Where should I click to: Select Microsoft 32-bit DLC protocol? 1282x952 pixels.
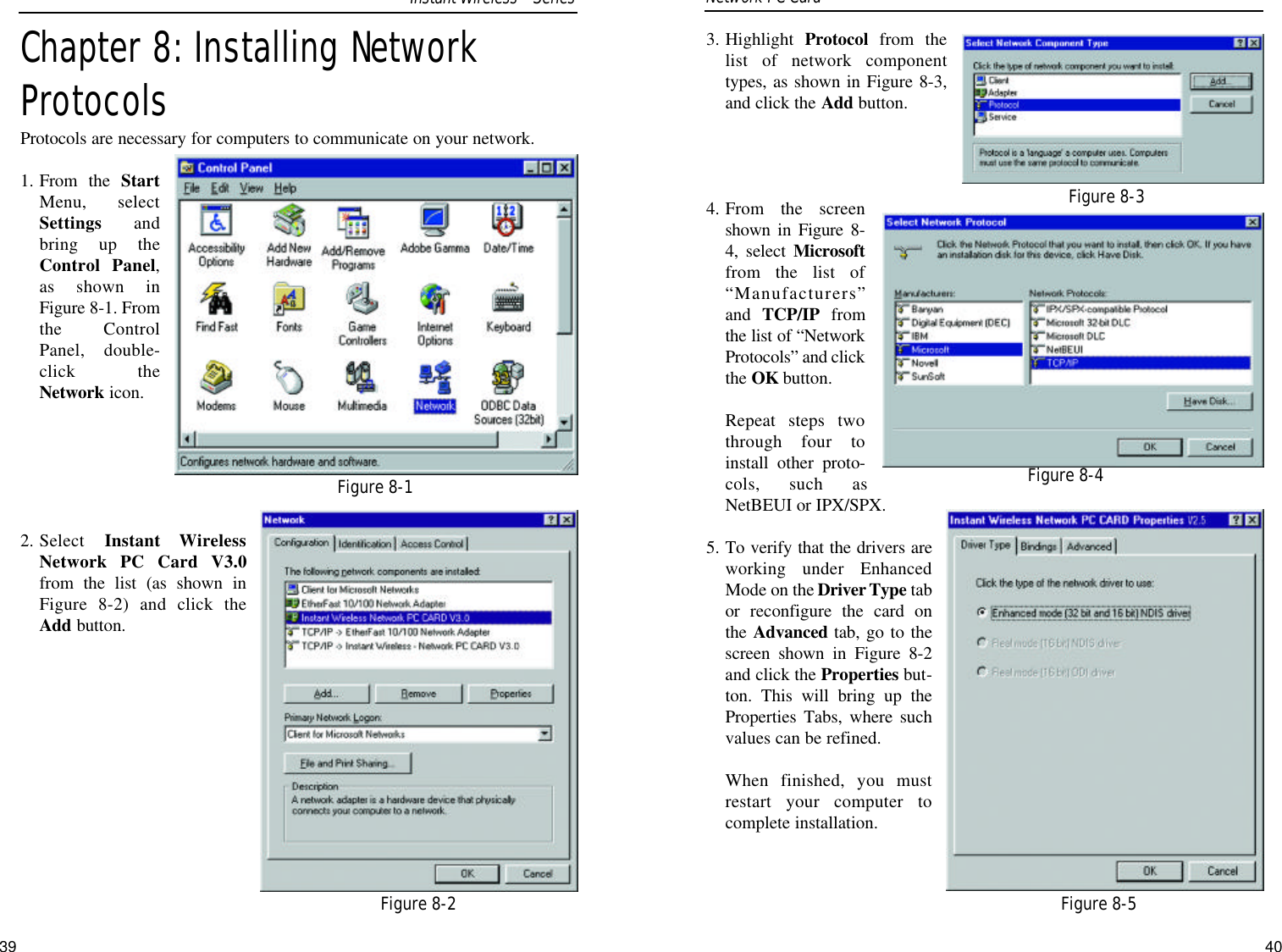click(1140, 323)
